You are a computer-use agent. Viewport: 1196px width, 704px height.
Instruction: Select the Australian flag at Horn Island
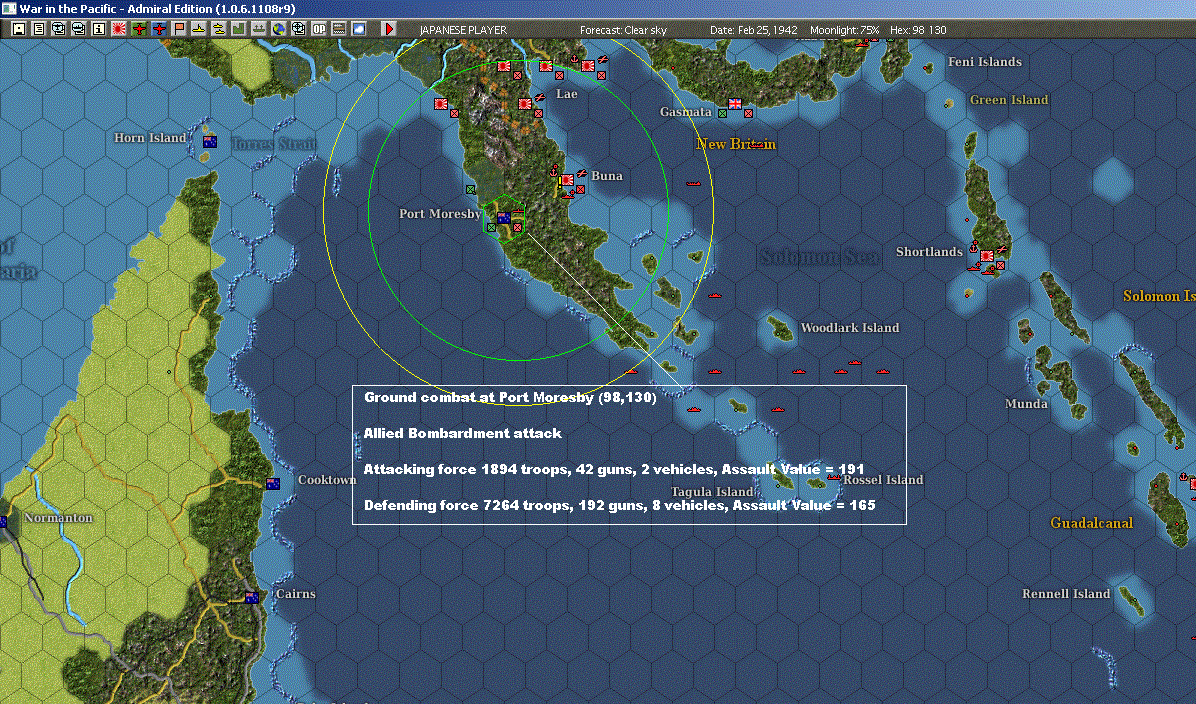tap(210, 142)
